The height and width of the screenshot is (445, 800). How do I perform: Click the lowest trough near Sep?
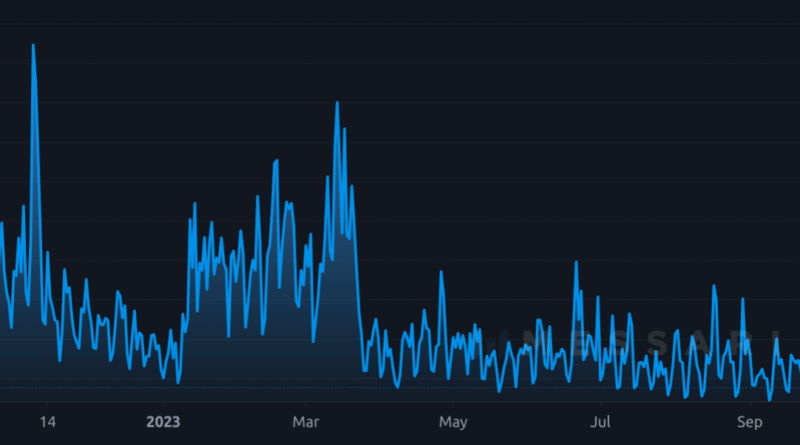point(769,400)
